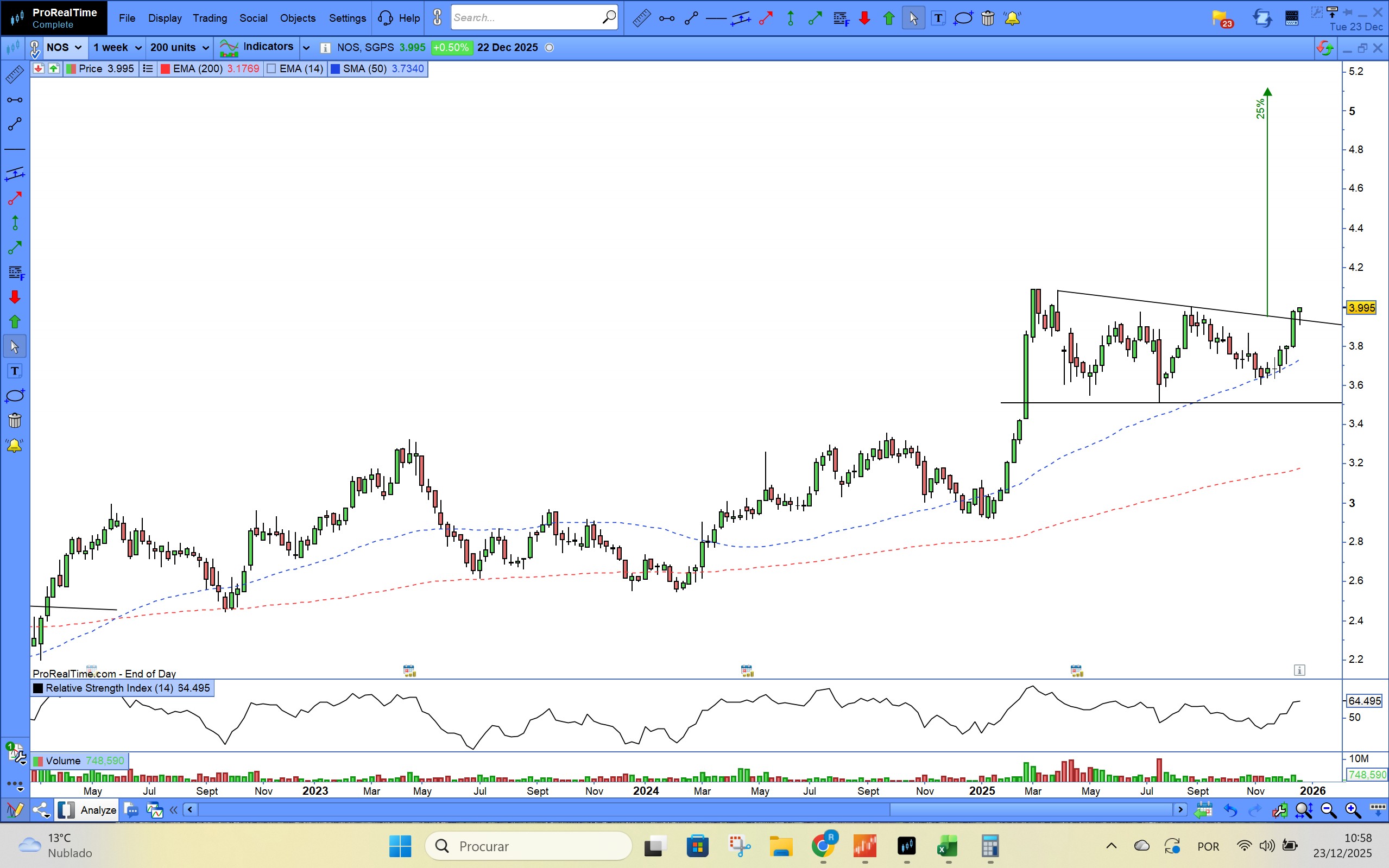1389x868 pixels.
Task: Click the trash can delete-objects icon in top toolbar
Action: coord(988,18)
